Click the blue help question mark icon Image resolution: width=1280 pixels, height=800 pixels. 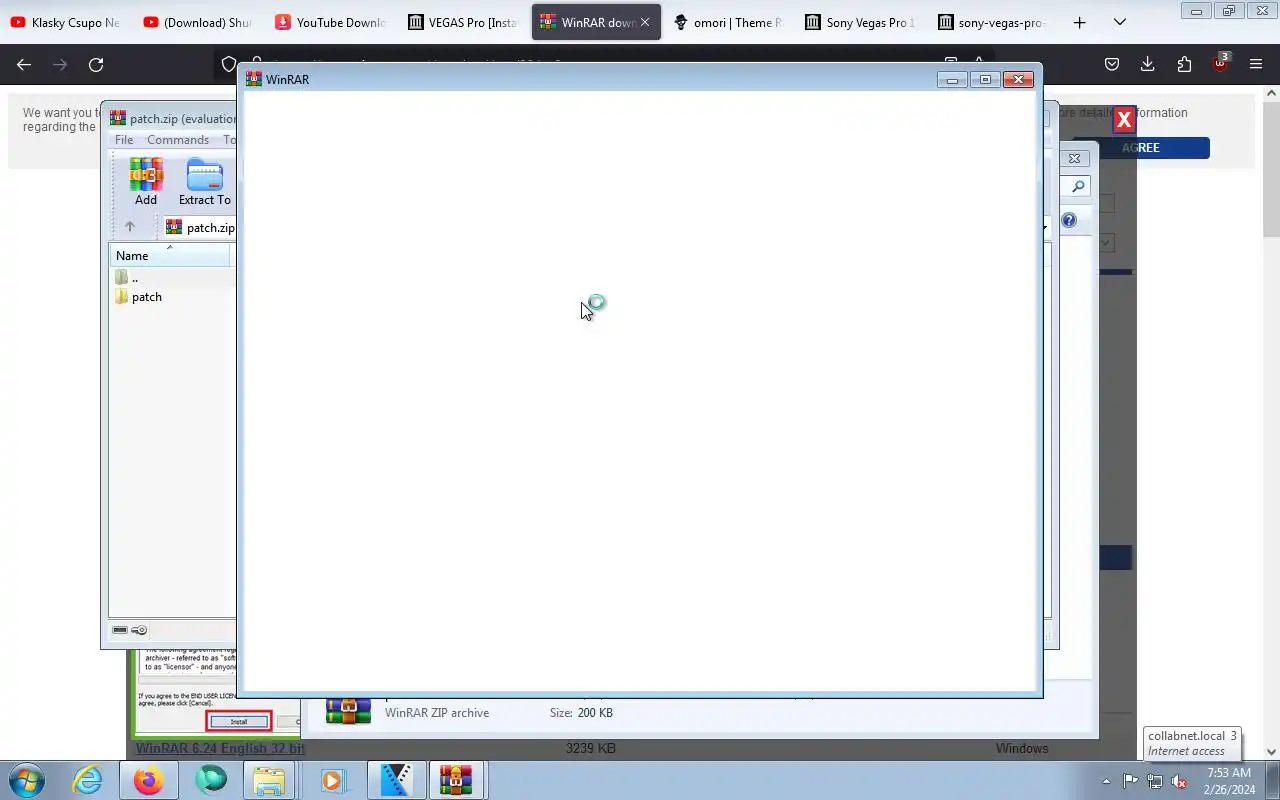(1069, 220)
